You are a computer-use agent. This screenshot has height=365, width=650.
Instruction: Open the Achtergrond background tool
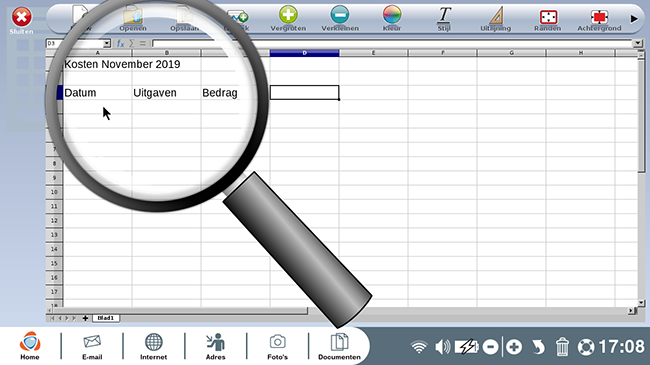pyautogui.click(x=599, y=17)
